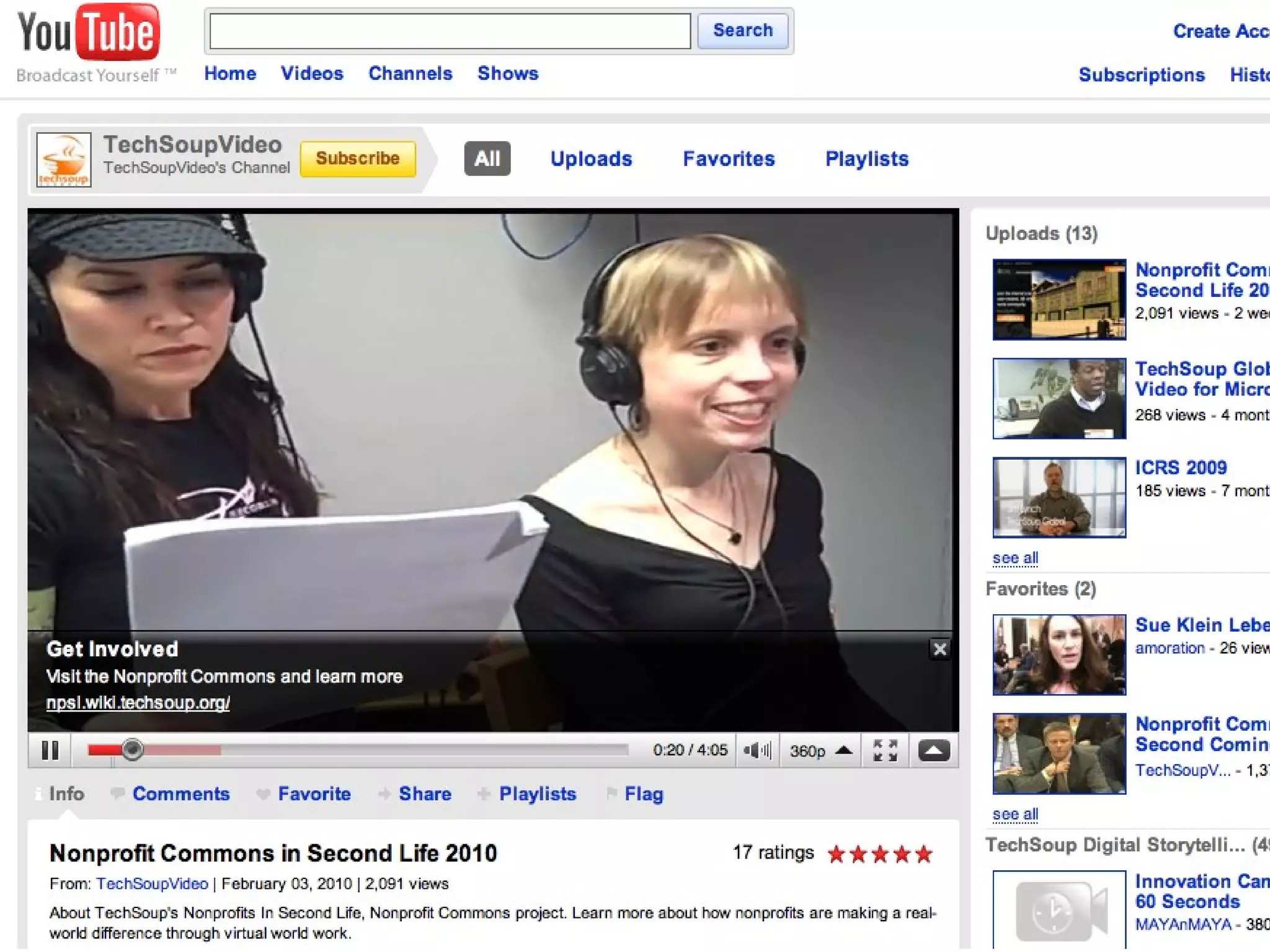Image resolution: width=1270 pixels, height=952 pixels.
Task: Open the npsl.wiki.techsoup.org link
Action: [138, 702]
